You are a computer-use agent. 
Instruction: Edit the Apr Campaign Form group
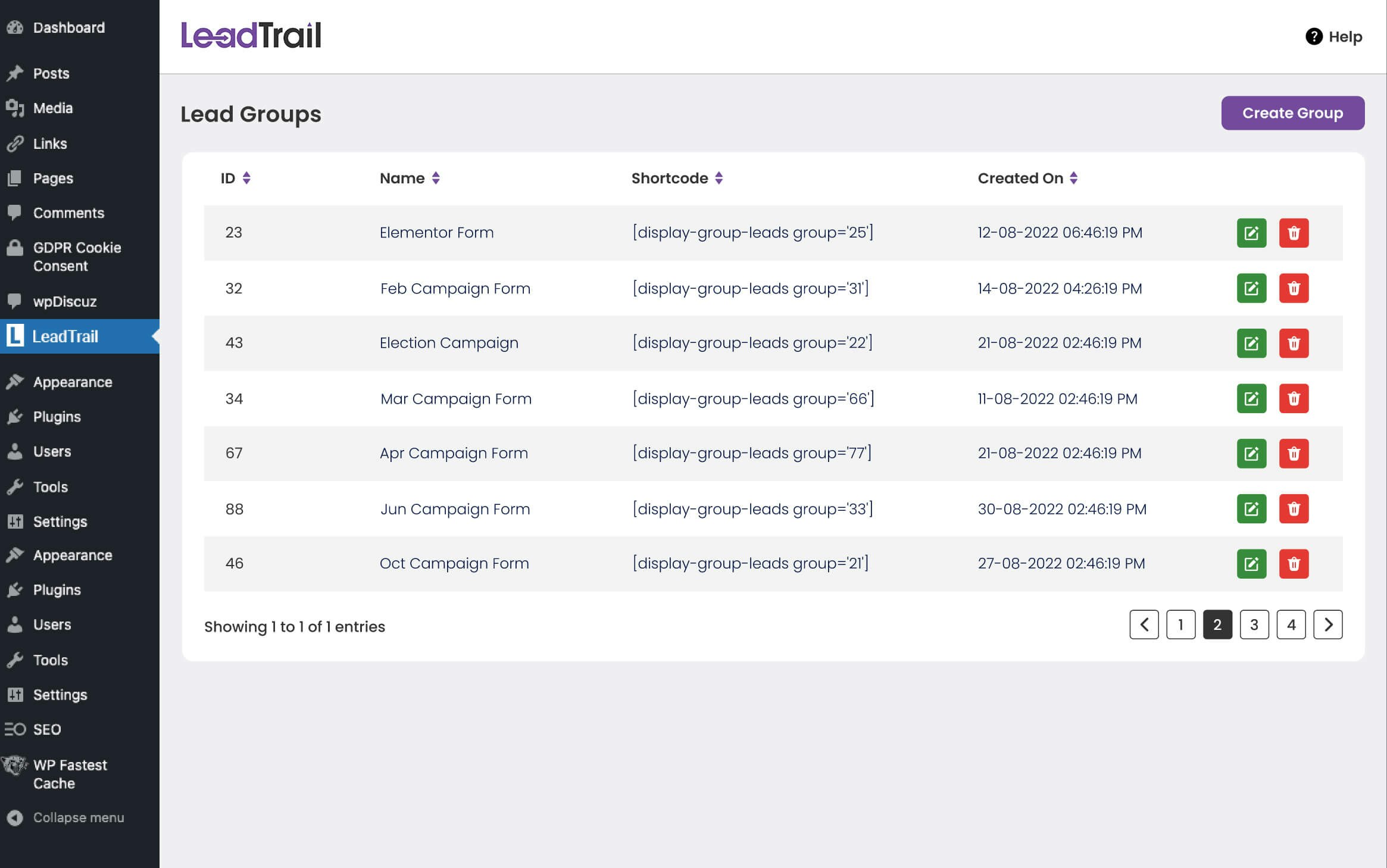coord(1251,454)
